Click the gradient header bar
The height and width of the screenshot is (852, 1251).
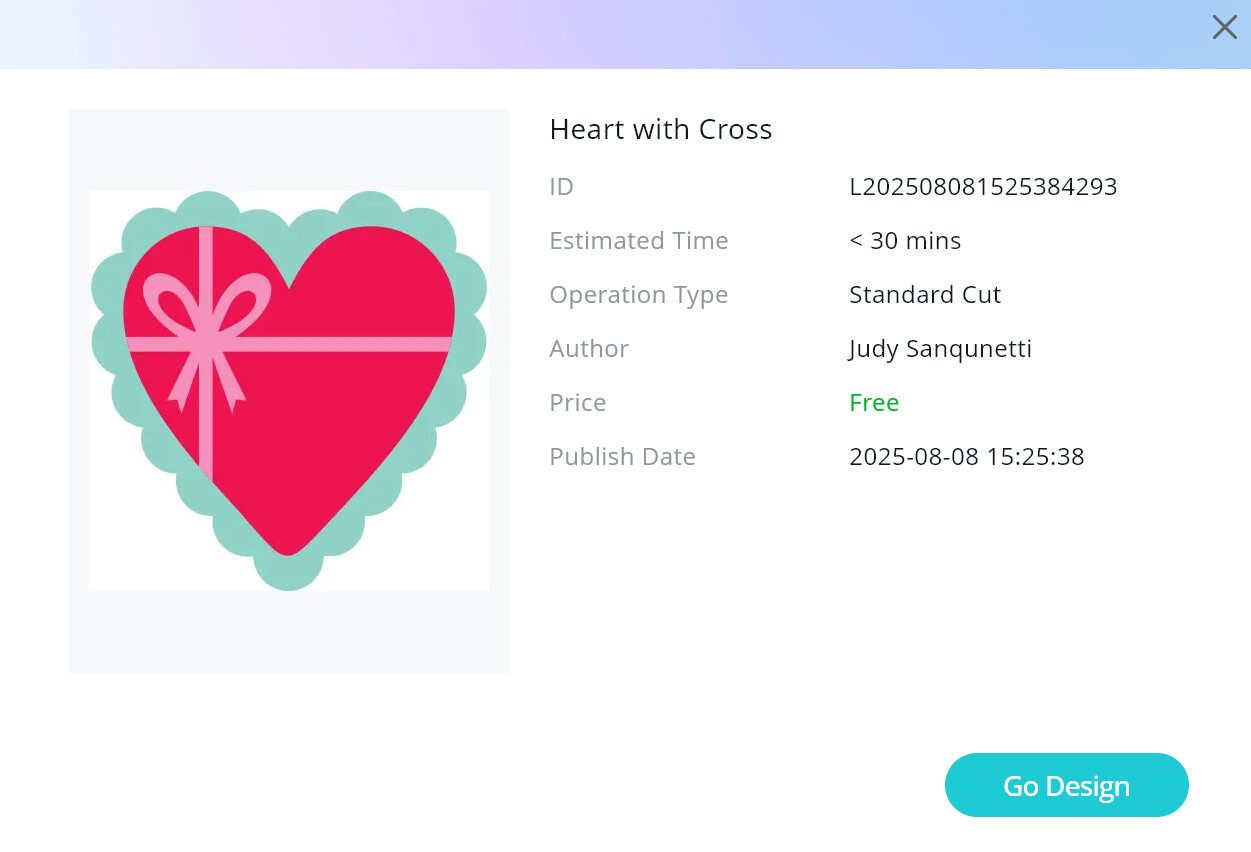600,34
